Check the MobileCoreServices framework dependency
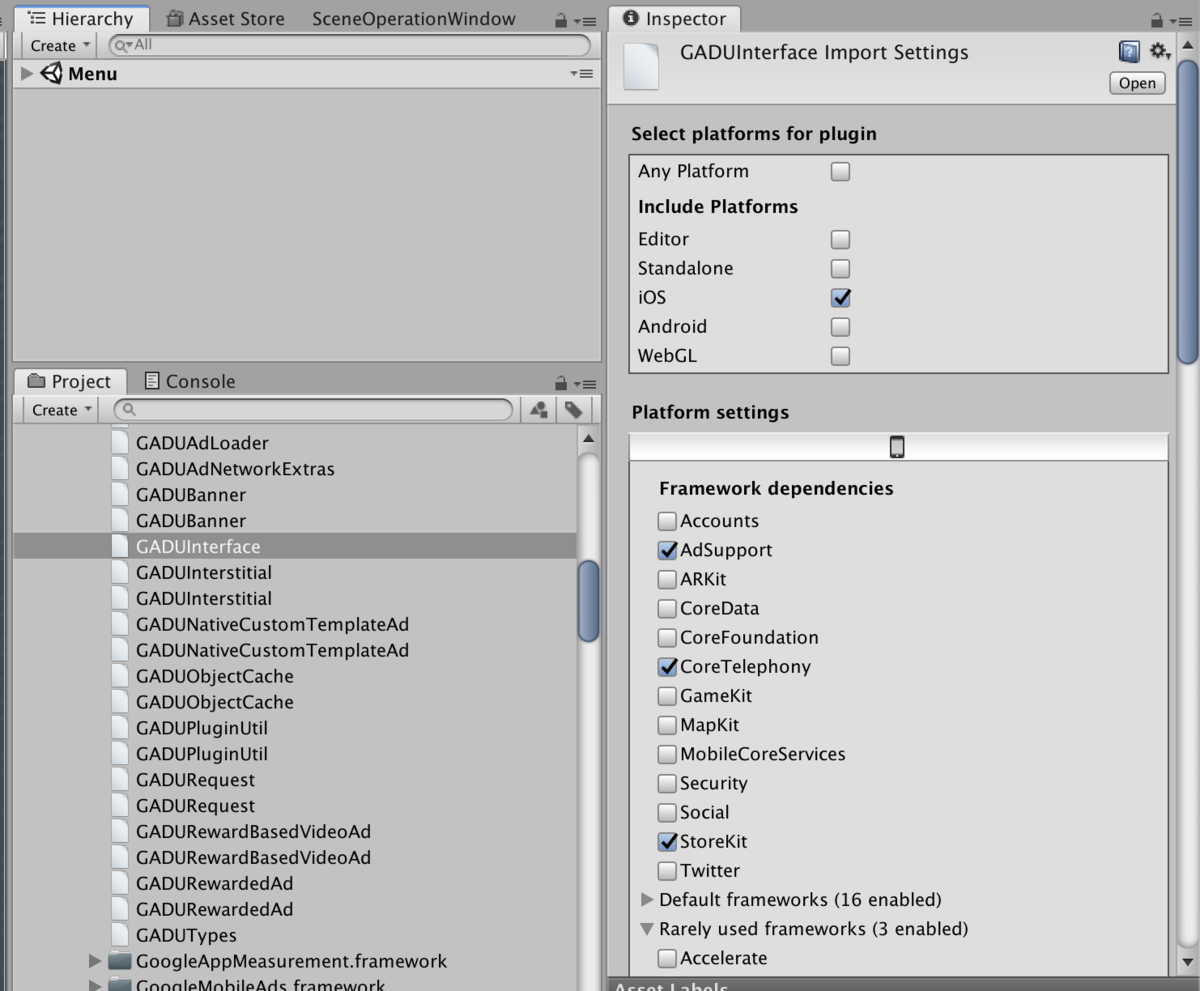The height and width of the screenshot is (991, 1200). pyautogui.click(x=667, y=755)
